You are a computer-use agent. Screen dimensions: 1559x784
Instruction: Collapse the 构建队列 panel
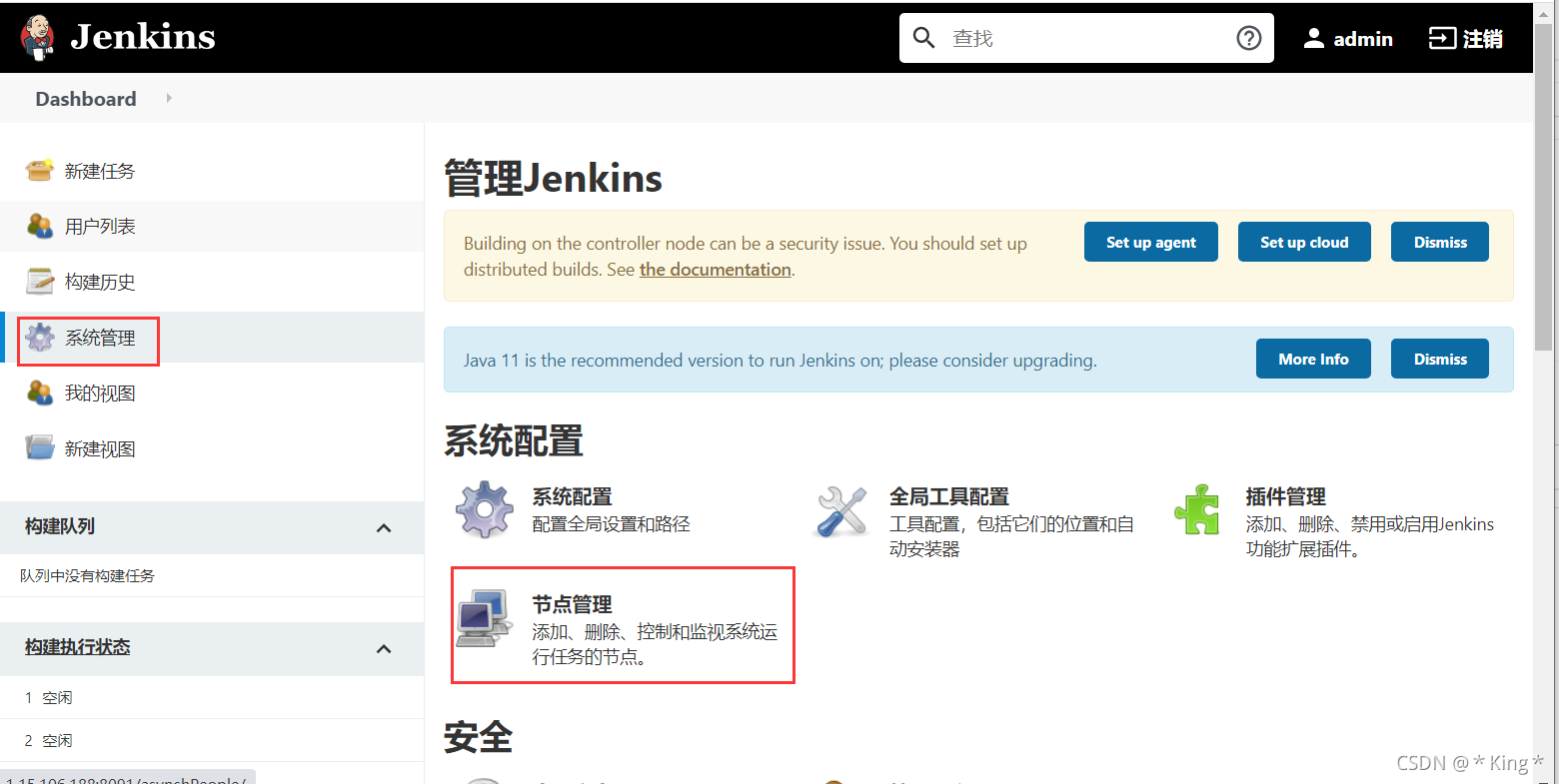384,527
